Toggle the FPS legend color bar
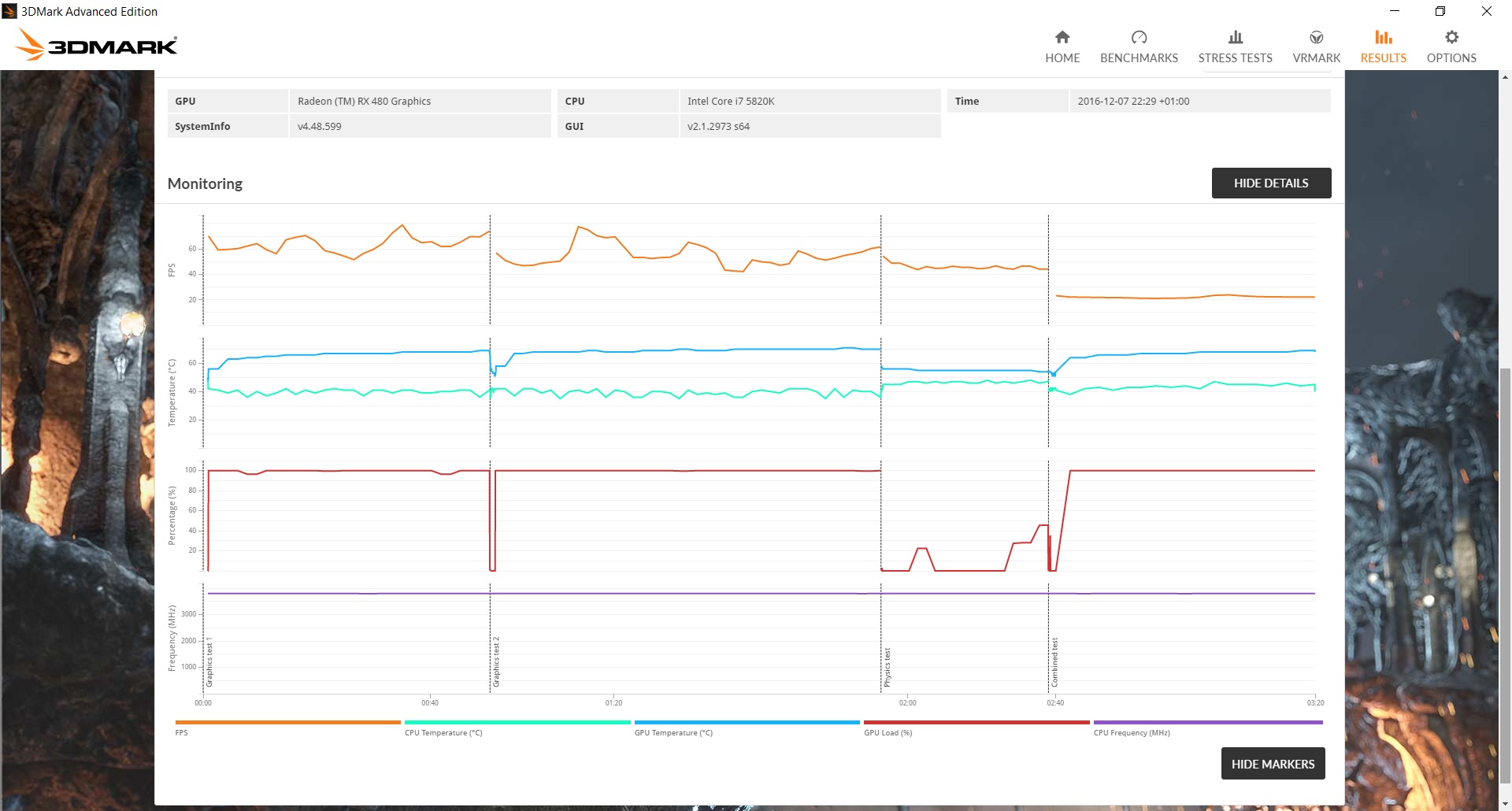The image size is (1512, 811). [287, 722]
